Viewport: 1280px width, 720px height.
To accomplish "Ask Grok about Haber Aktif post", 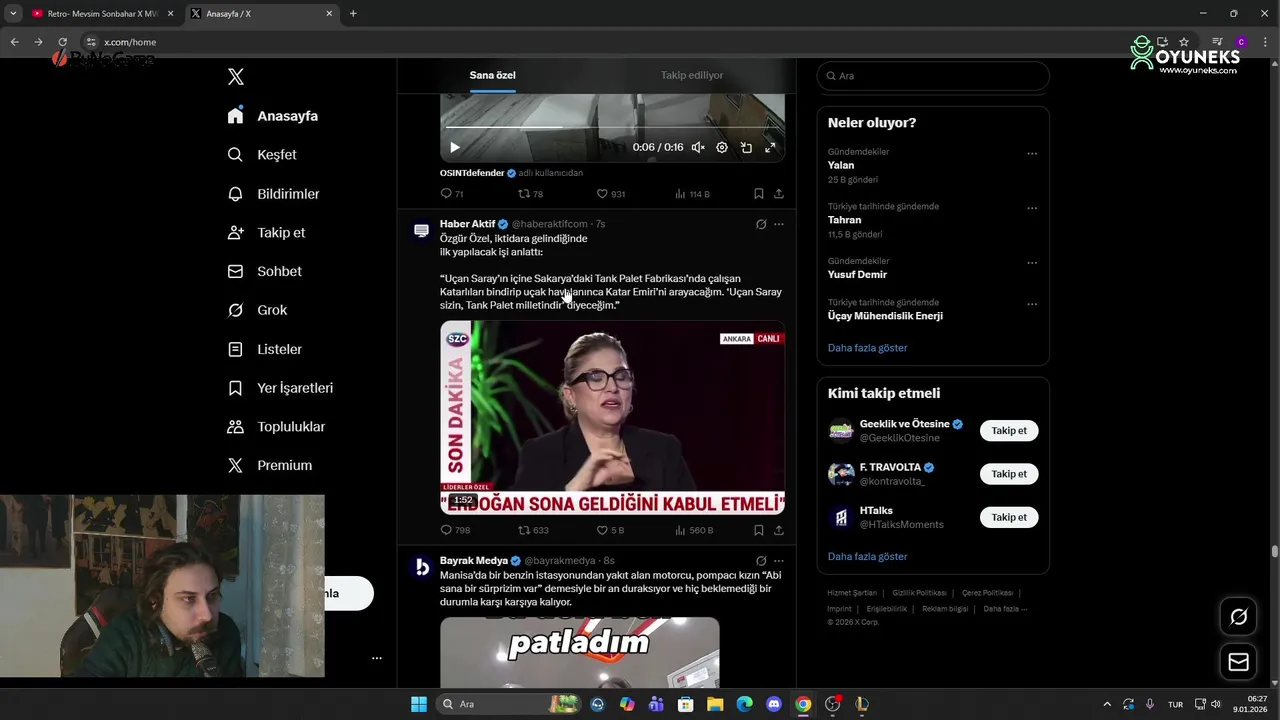I will (761, 224).
